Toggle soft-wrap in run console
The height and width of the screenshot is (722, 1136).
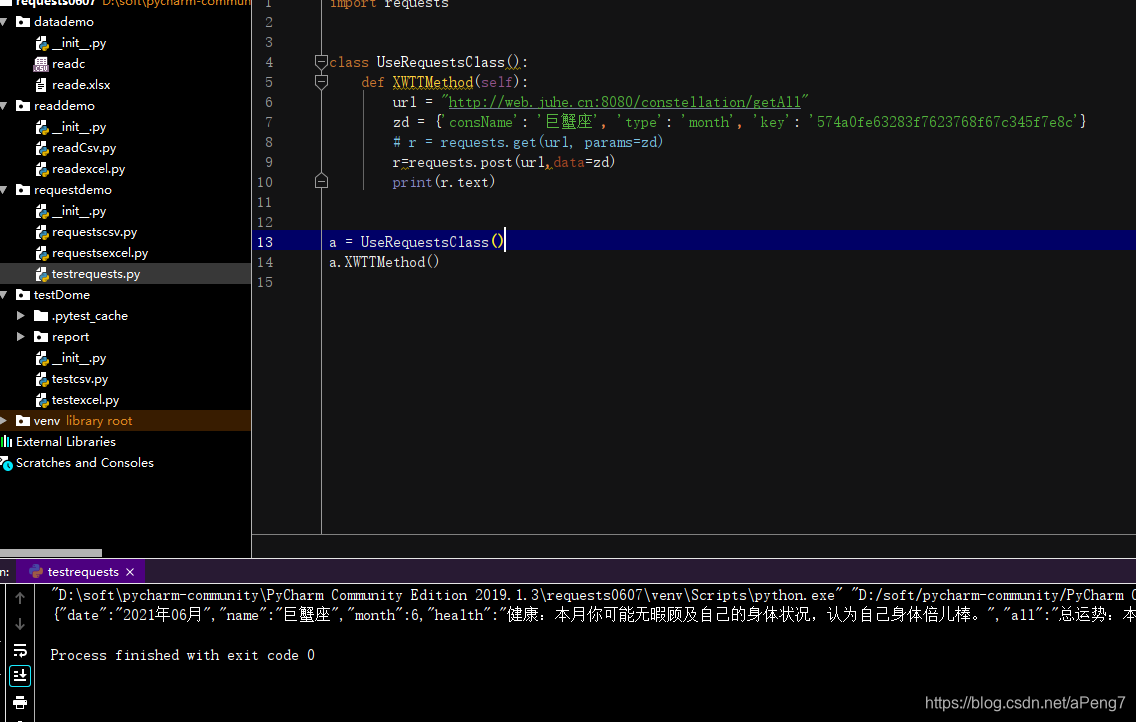[20, 650]
